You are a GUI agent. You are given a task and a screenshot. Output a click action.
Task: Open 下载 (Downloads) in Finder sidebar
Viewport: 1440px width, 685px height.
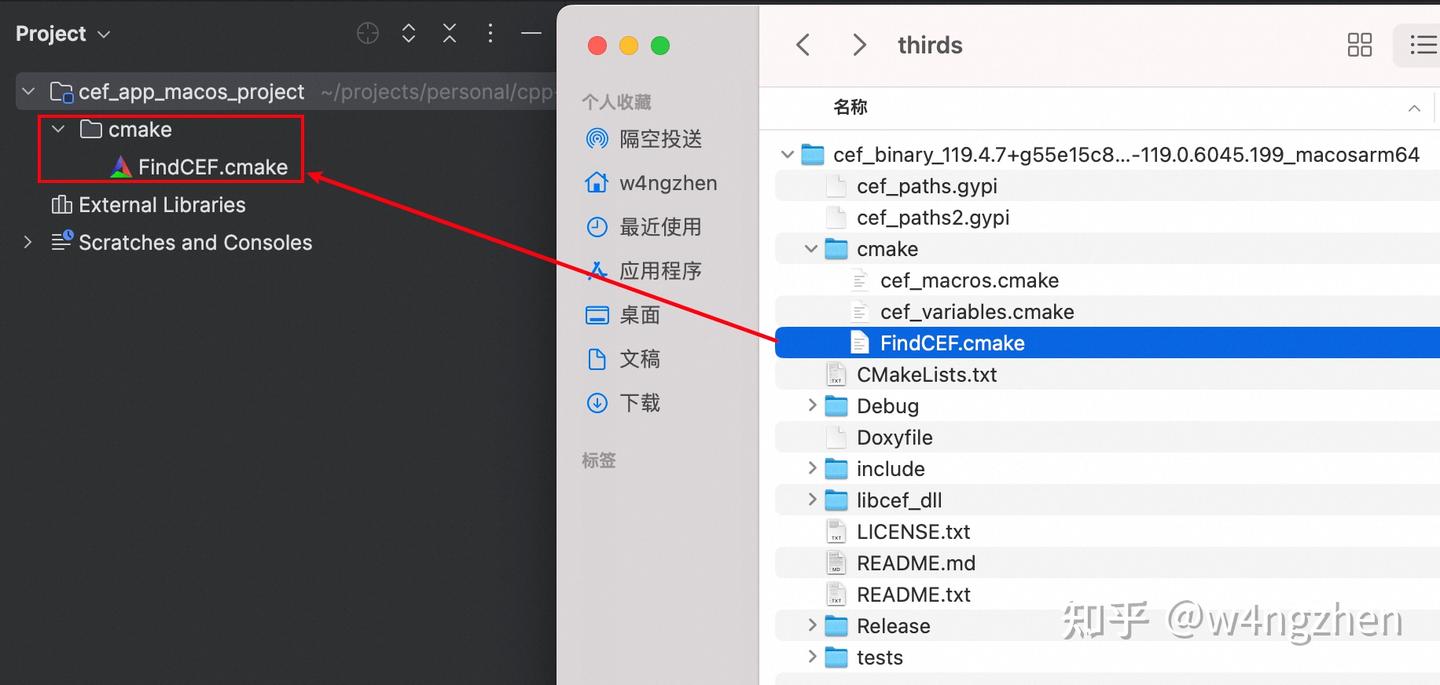pyautogui.click(x=638, y=403)
